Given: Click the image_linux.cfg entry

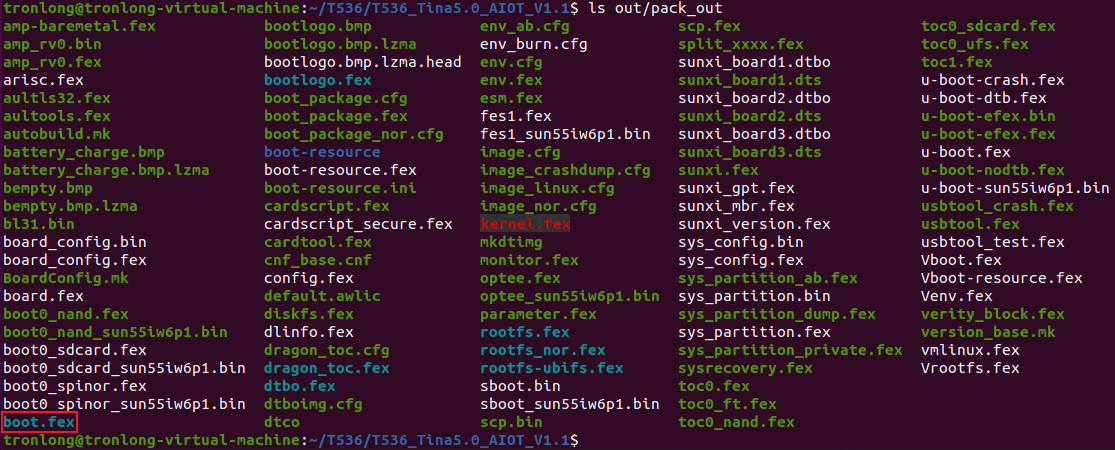Looking at the screenshot, I should [x=548, y=188].
